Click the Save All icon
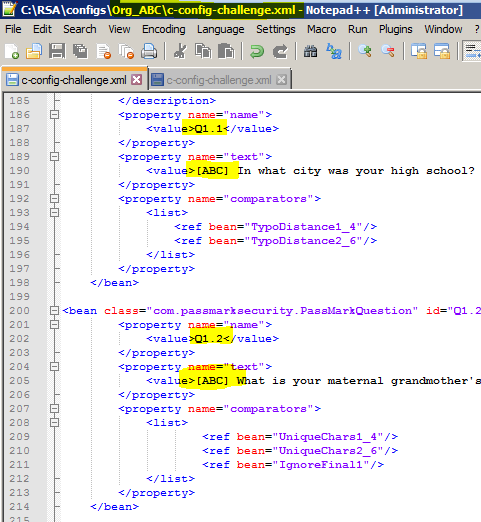Screen dimensions: 481x522 coord(80,52)
